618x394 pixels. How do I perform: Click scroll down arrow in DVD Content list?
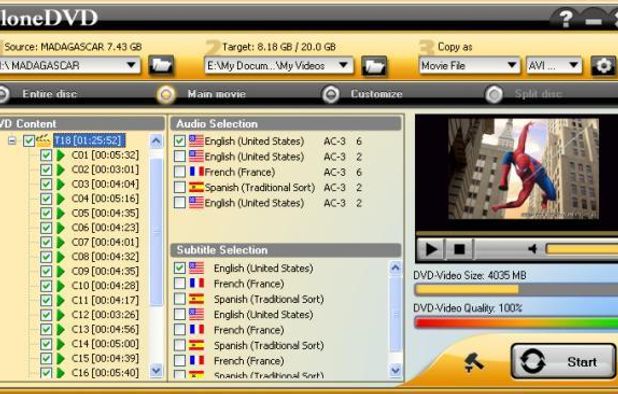pyautogui.click(x=156, y=370)
